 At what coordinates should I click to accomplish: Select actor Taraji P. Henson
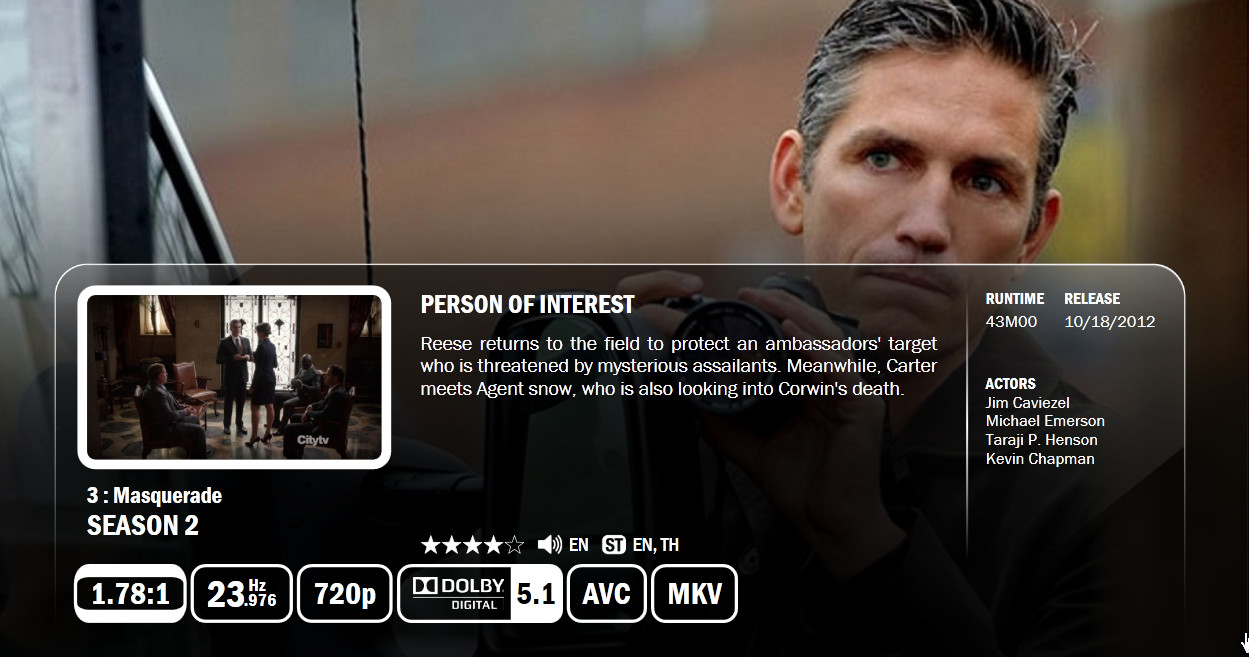coord(1041,440)
